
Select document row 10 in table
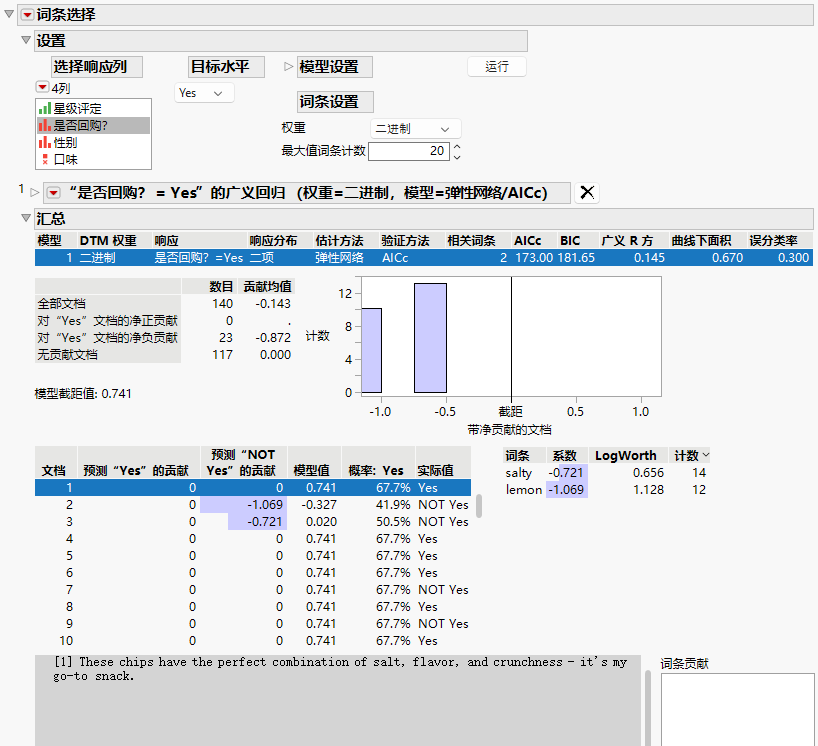click(x=253, y=641)
